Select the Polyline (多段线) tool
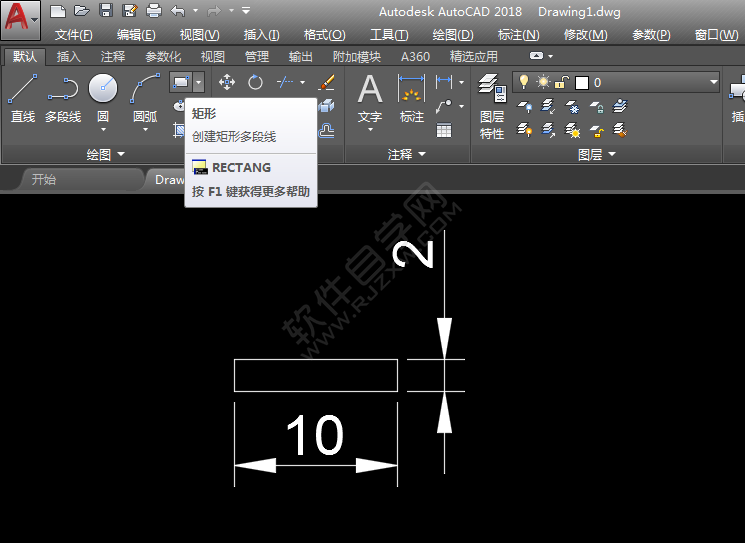The image size is (745, 543). (62, 97)
